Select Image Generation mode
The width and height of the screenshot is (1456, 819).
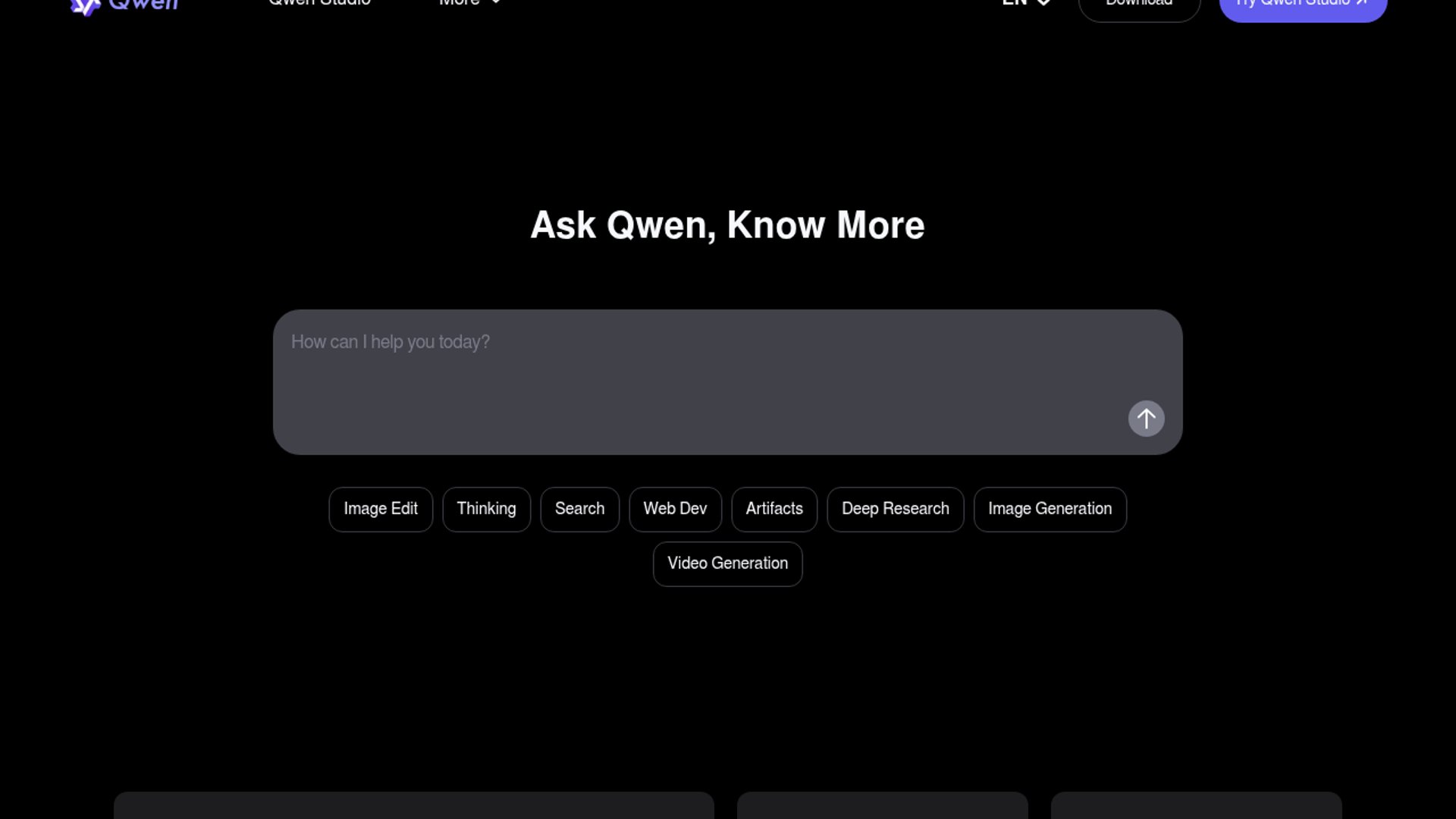pyautogui.click(x=1050, y=509)
